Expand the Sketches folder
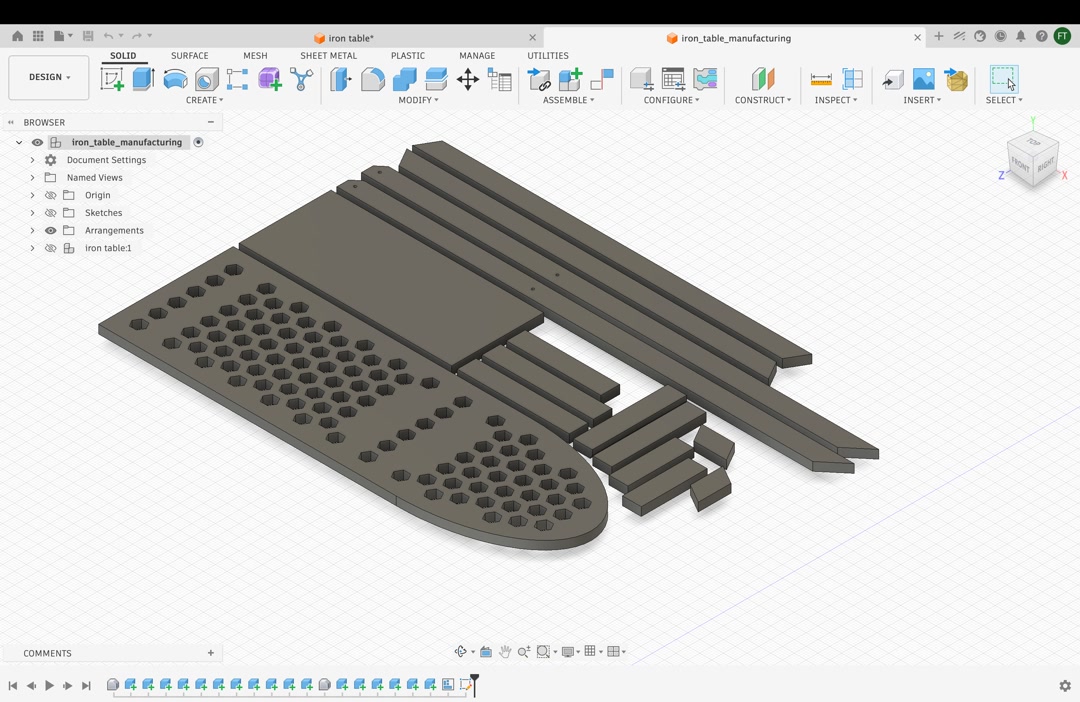The height and width of the screenshot is (702, 1080). click(x=32, y=213)
